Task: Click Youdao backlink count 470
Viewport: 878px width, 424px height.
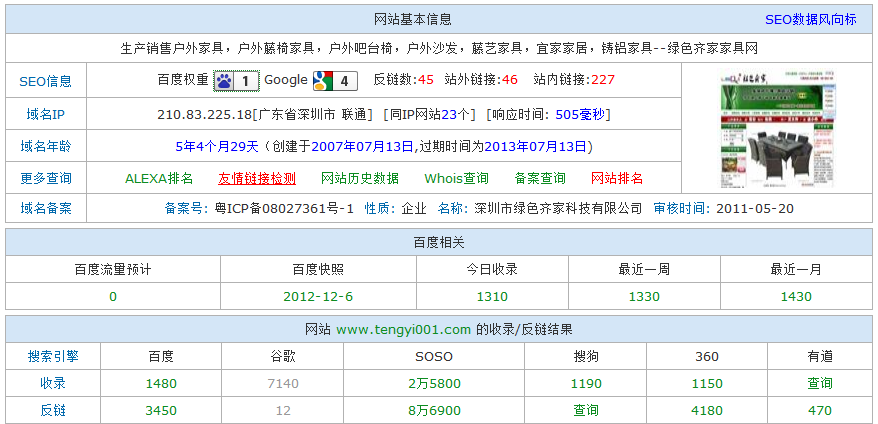Action: pyautogui.click(x=820, y=411)
